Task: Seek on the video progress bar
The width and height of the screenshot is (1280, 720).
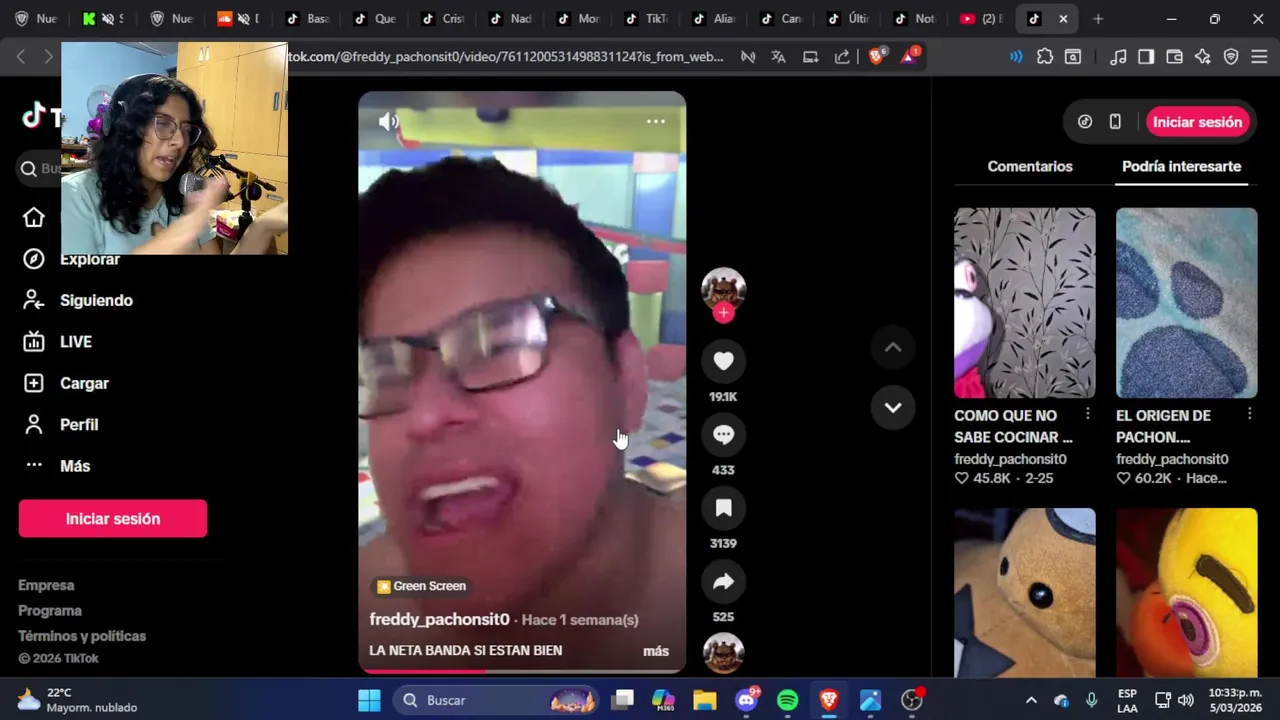Action: pyautogui.click(x=522, y=671)
